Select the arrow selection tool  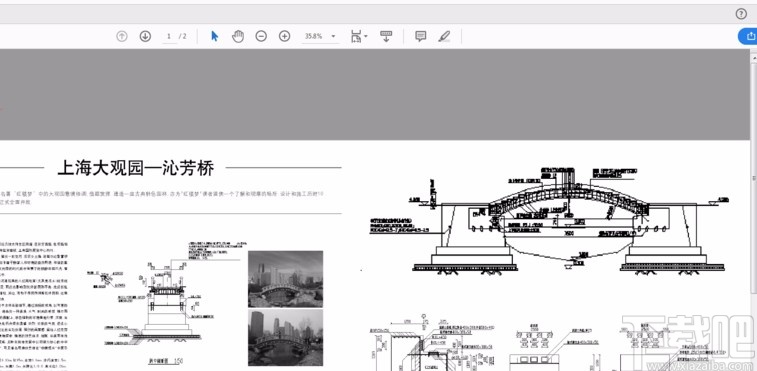click(x=215, y=36)
